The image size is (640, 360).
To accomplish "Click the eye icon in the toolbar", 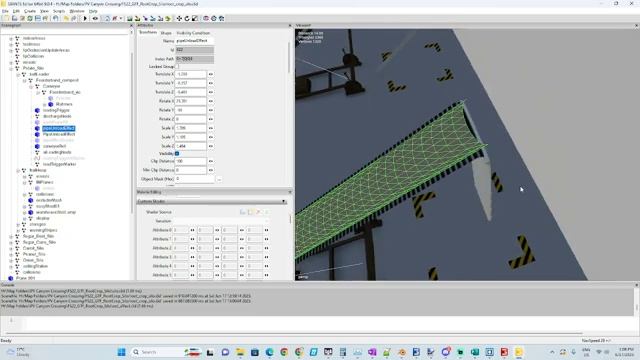I will click(95, 18).
